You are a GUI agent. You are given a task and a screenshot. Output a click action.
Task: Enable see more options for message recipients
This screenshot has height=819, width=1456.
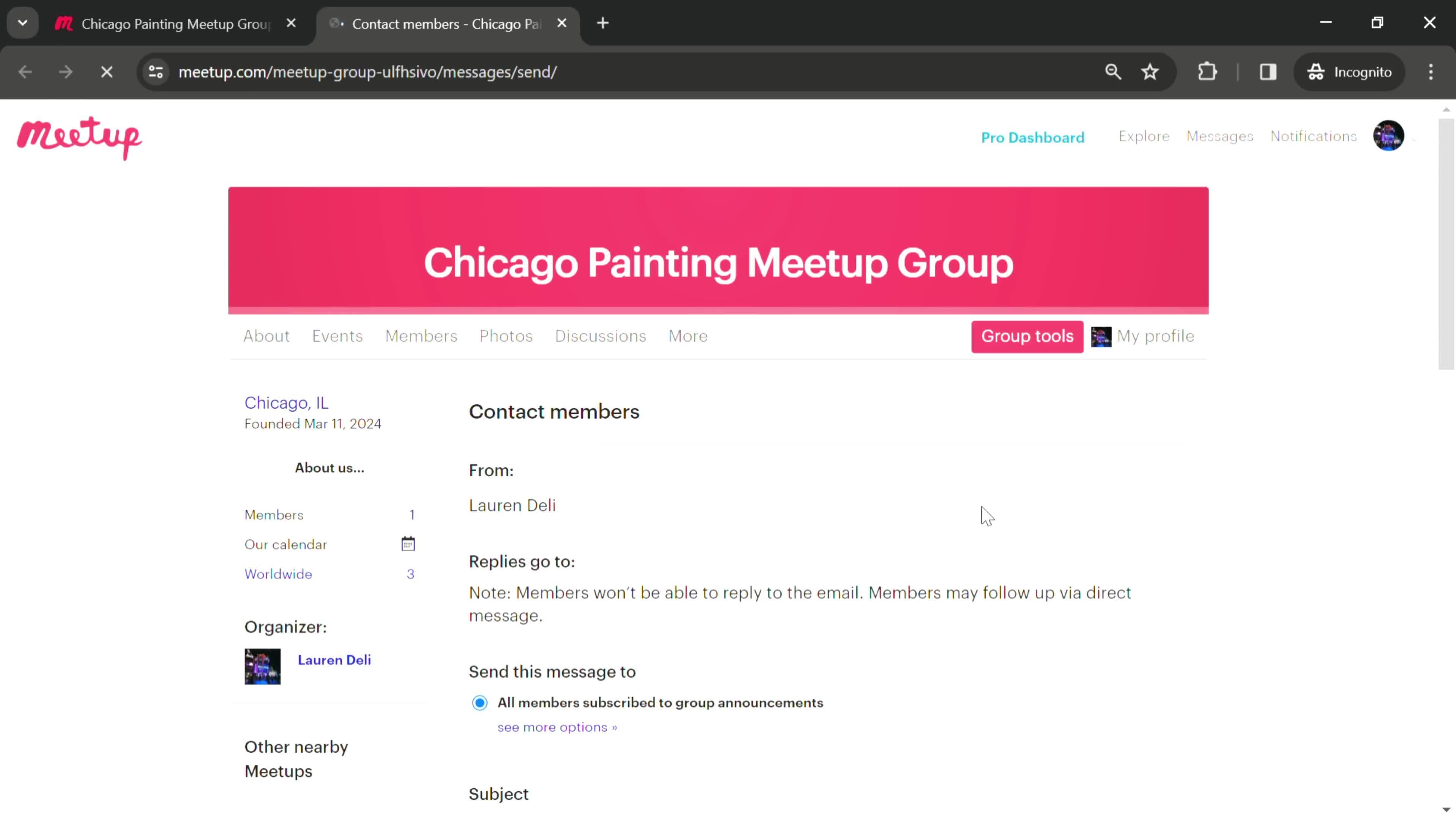point(557,727)
